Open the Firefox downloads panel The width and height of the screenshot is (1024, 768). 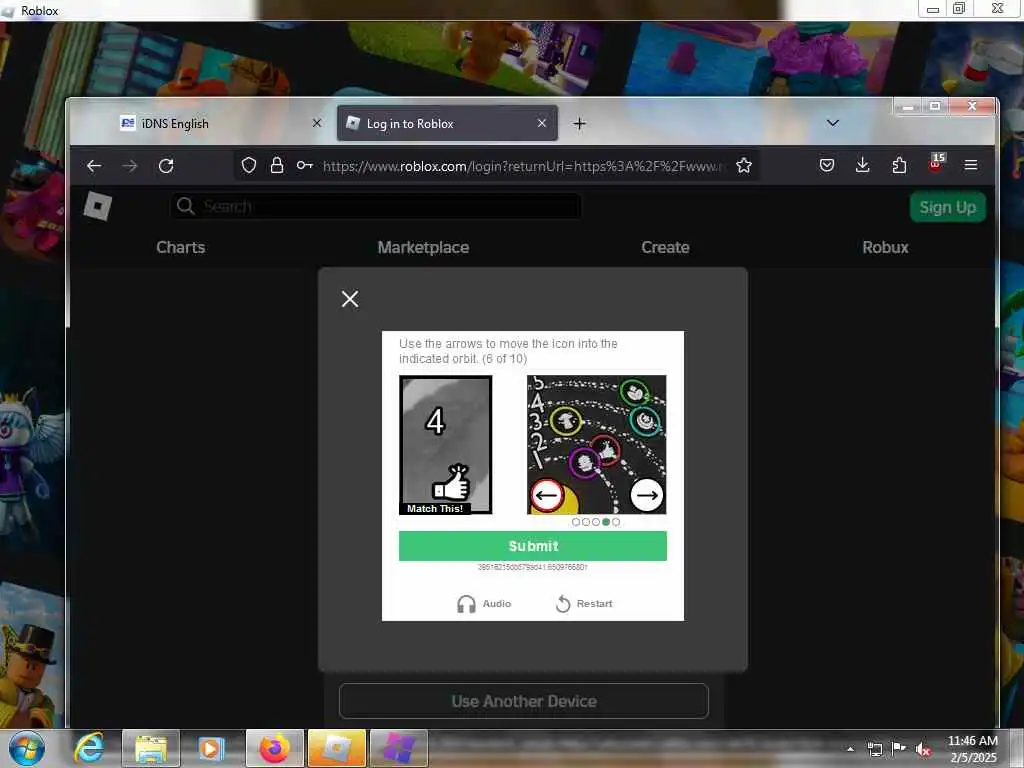(863, 165)
